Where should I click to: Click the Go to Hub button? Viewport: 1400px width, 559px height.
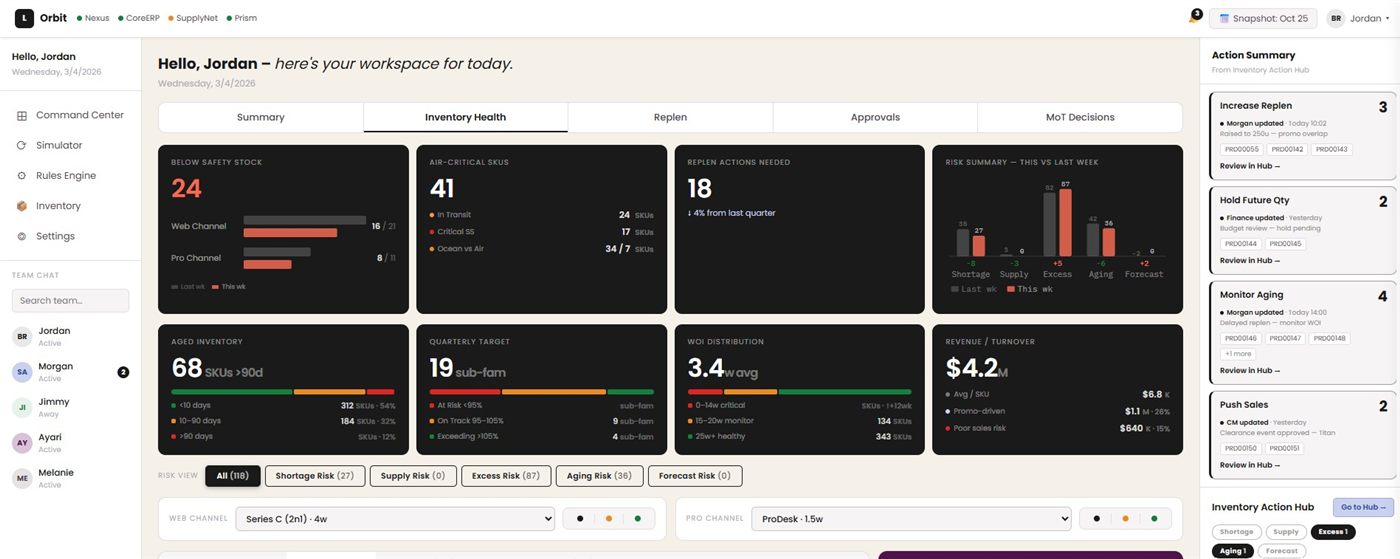pyautogui.click(x=1363, y=507)
